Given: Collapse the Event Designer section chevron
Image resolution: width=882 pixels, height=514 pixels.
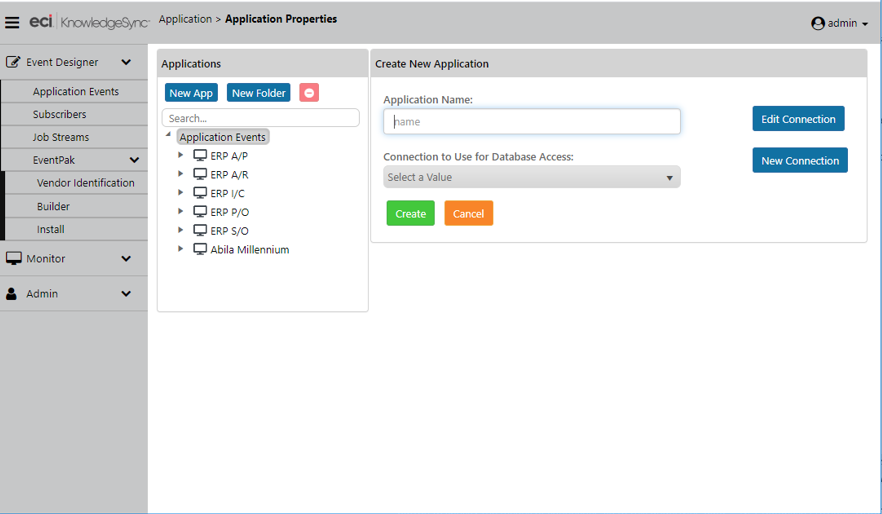Looking at the screenshot, I should (126, 62).
